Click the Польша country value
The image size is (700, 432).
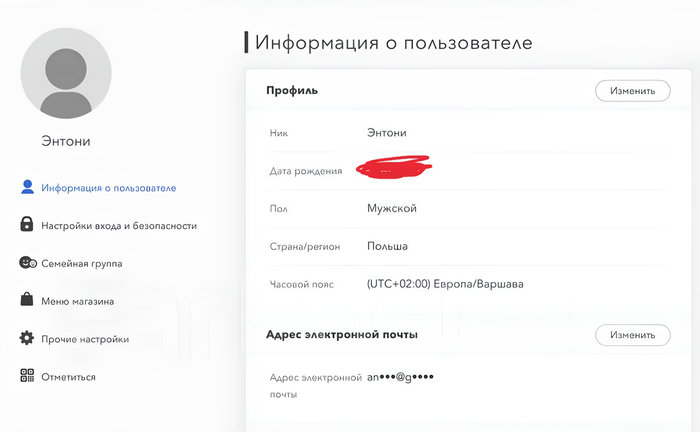point(388,246)
